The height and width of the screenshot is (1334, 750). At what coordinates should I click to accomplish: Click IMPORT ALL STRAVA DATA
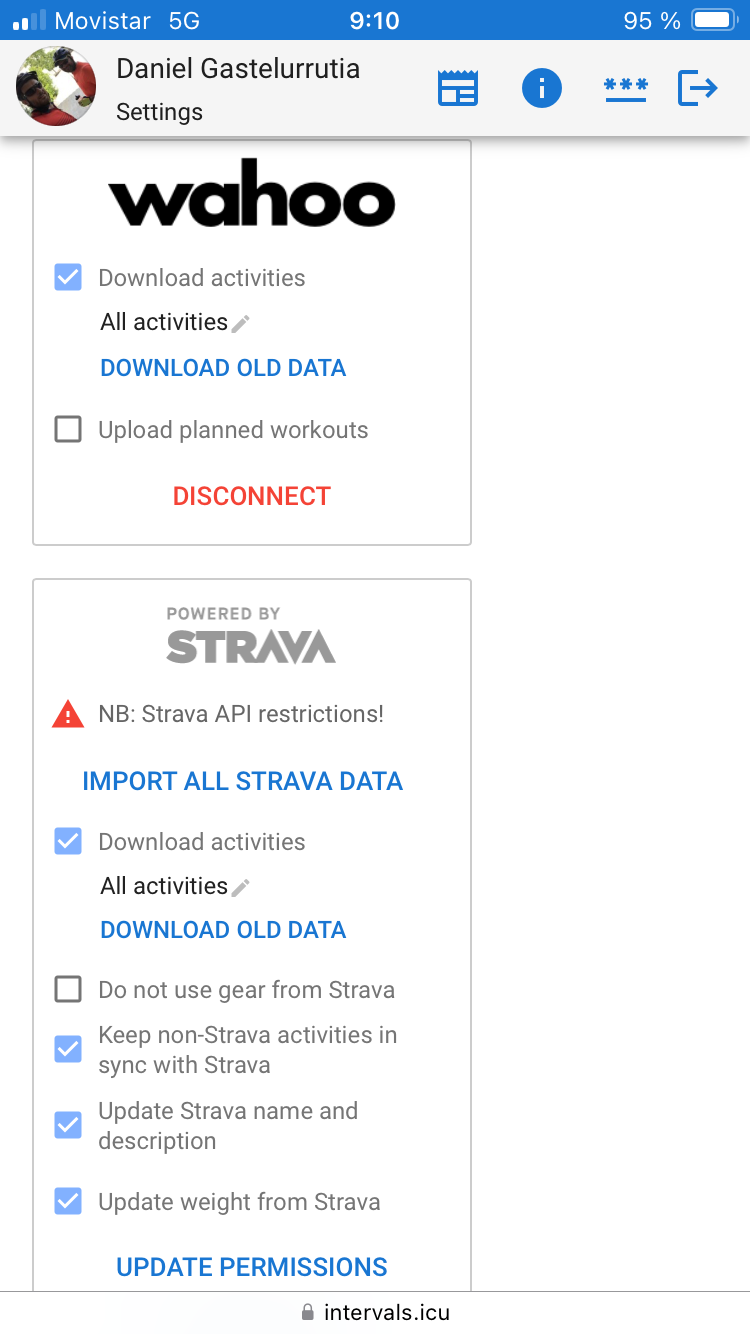pyautogui.click(x=243, y=781)
